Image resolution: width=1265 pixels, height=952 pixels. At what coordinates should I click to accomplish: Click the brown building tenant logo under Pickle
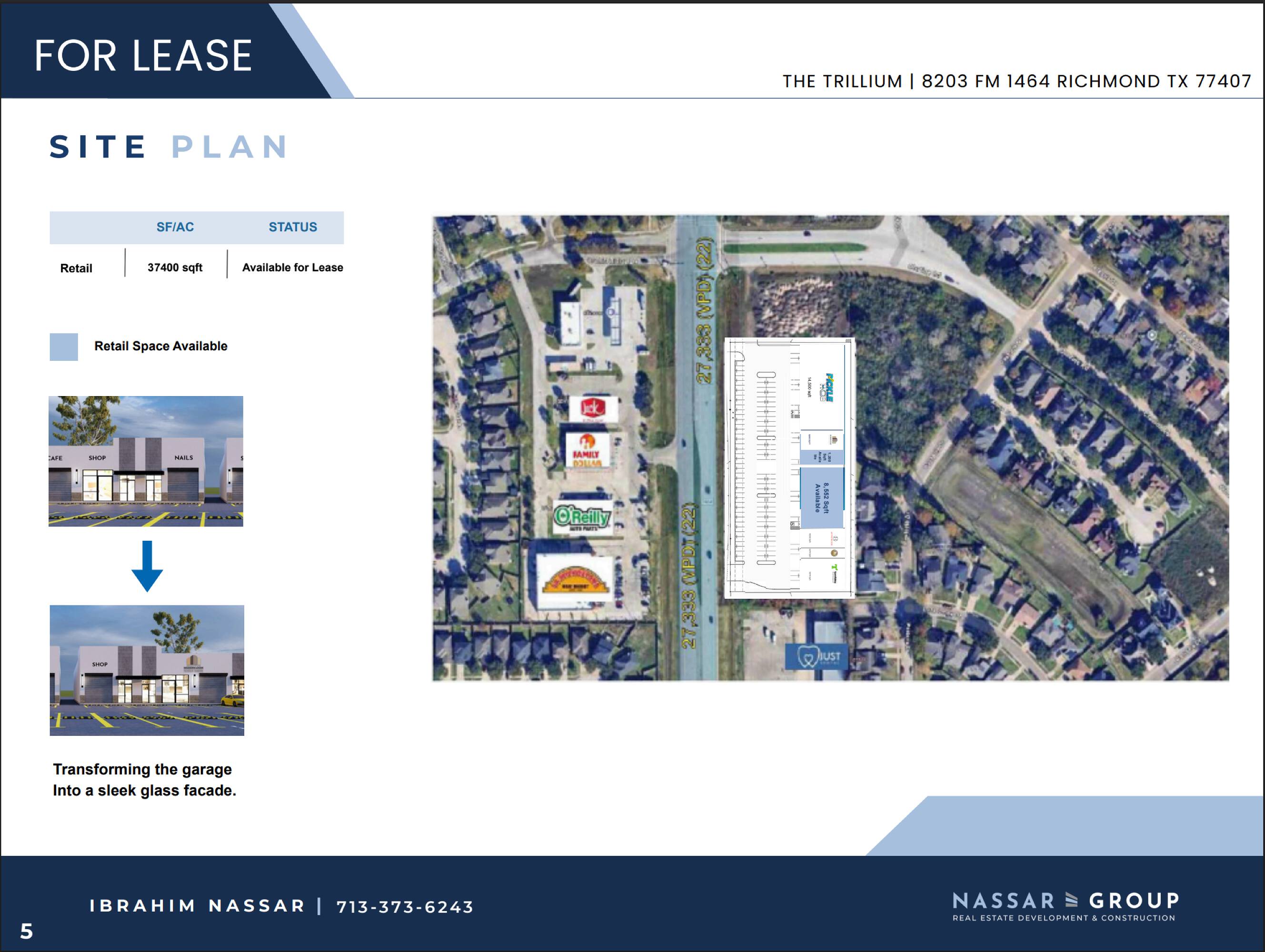[835, 440]
